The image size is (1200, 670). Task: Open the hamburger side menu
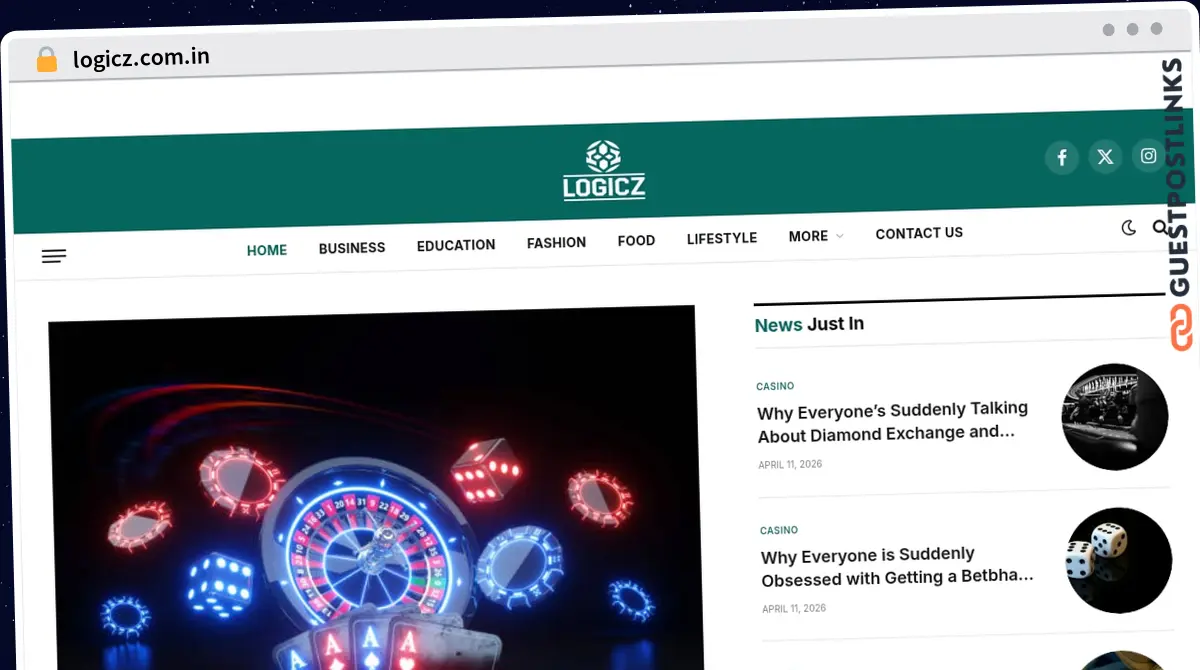[x=54, y=257]
